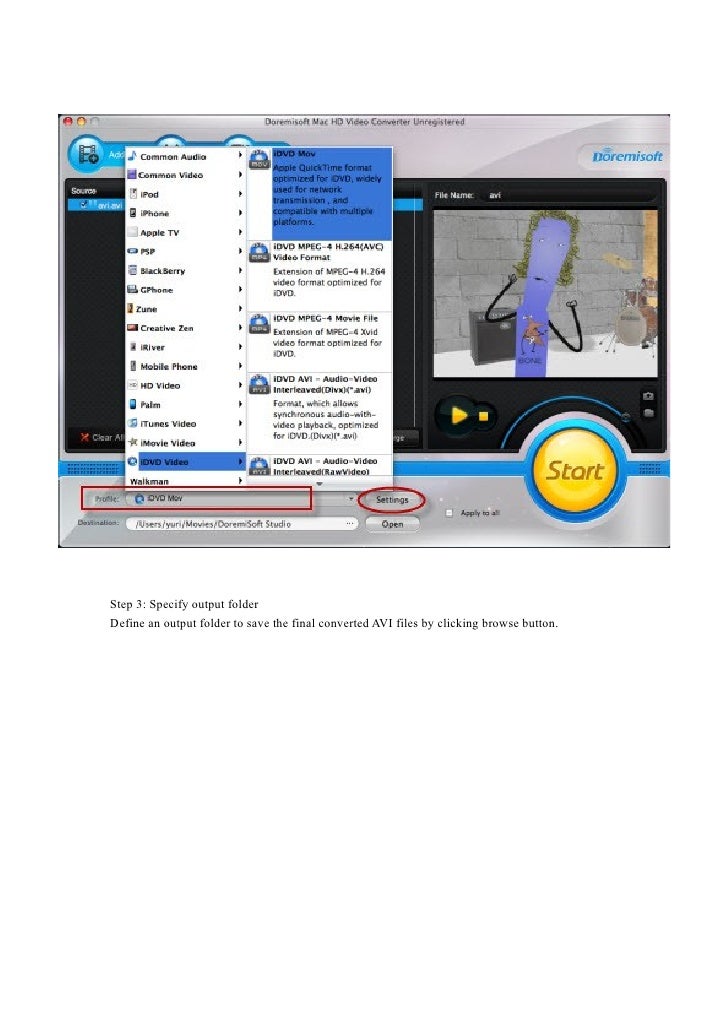Toggle the Apply to all checkbox

pyautogui.click(x=449, y=513)
